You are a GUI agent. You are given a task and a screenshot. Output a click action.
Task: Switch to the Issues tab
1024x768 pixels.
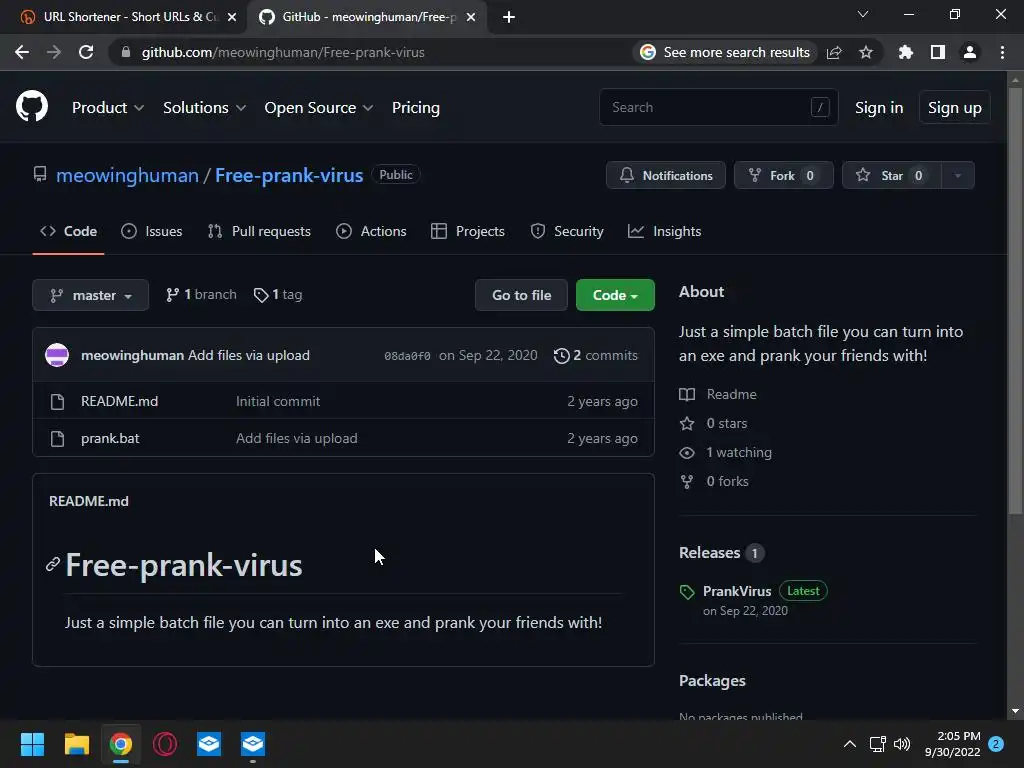tap(152, 231)
